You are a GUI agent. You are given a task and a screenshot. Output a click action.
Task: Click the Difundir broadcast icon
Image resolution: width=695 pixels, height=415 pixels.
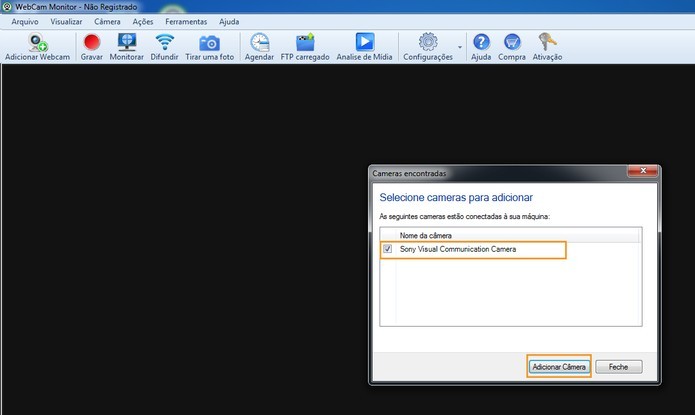165,44
